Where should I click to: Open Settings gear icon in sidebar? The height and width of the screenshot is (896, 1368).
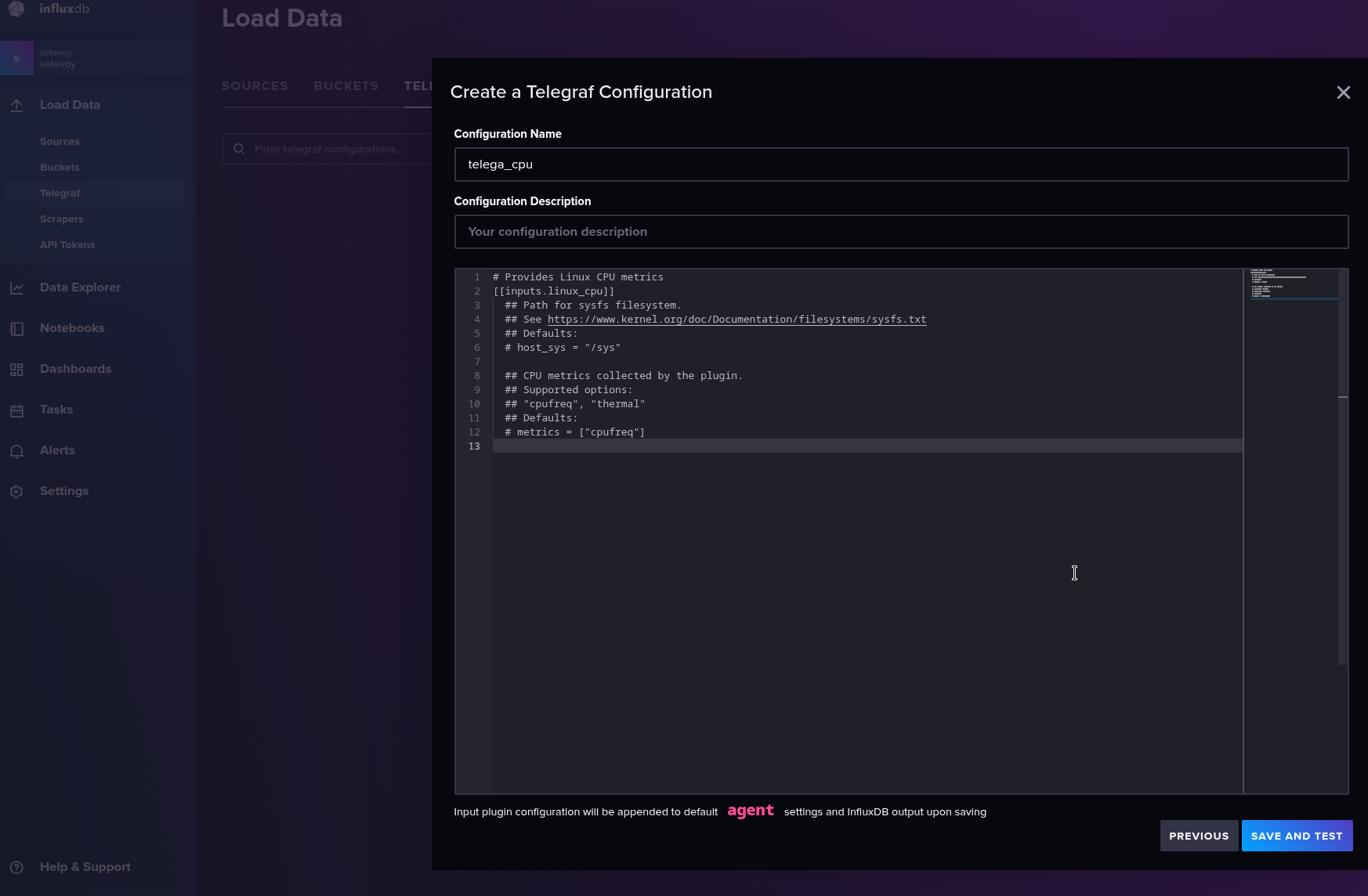coord(16,492)
